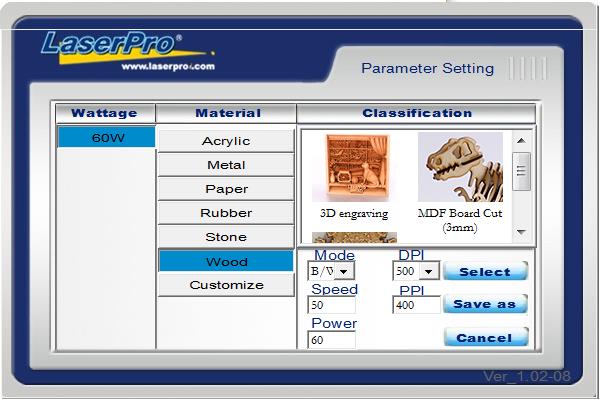Open the Mode dropdown
Image resolution: width=599 pixels, height=399 pixels.
[x=344, y=271]
